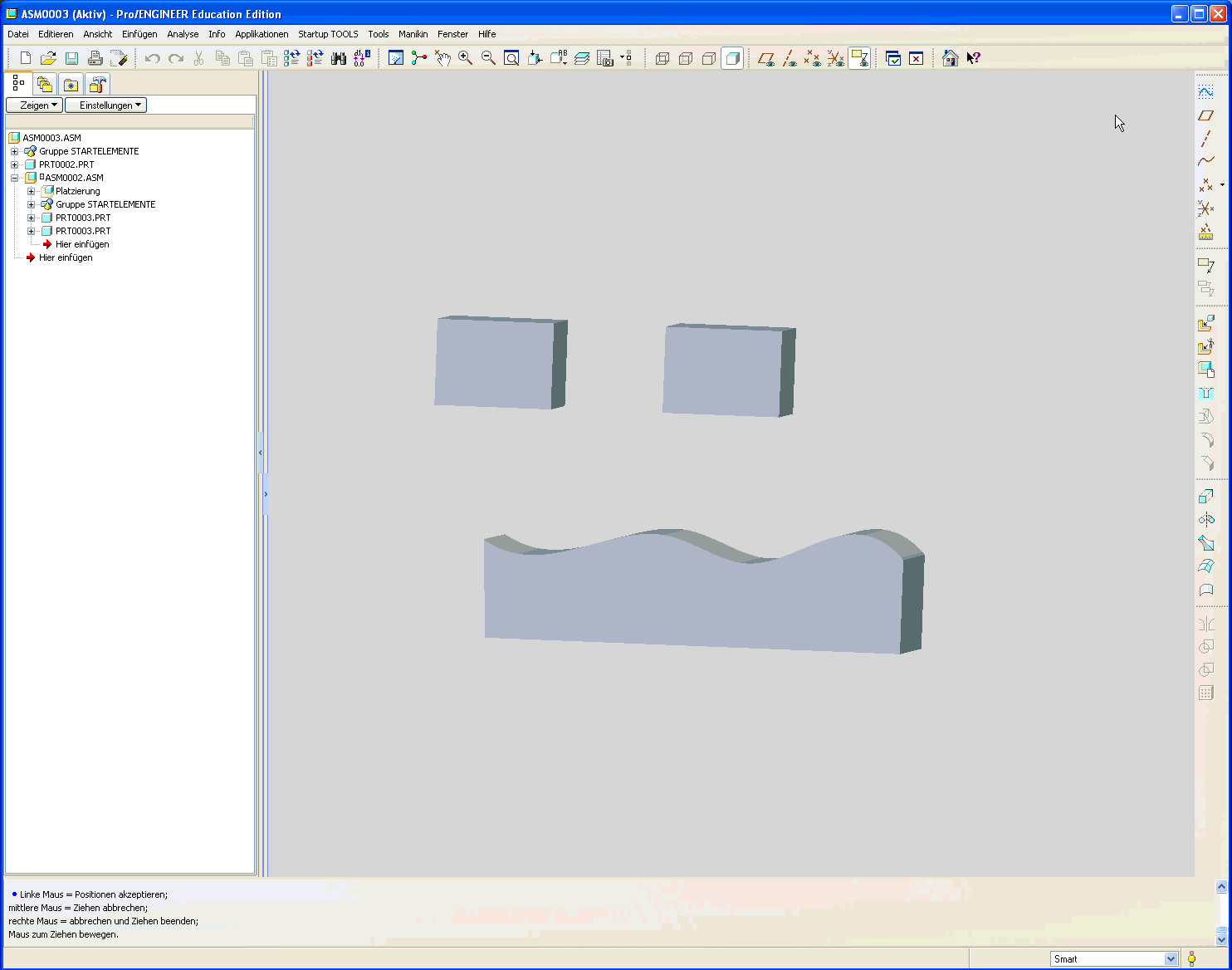Open the Ansicht menu
This screenshot has width=1232, height=970.
pos(97,34)
